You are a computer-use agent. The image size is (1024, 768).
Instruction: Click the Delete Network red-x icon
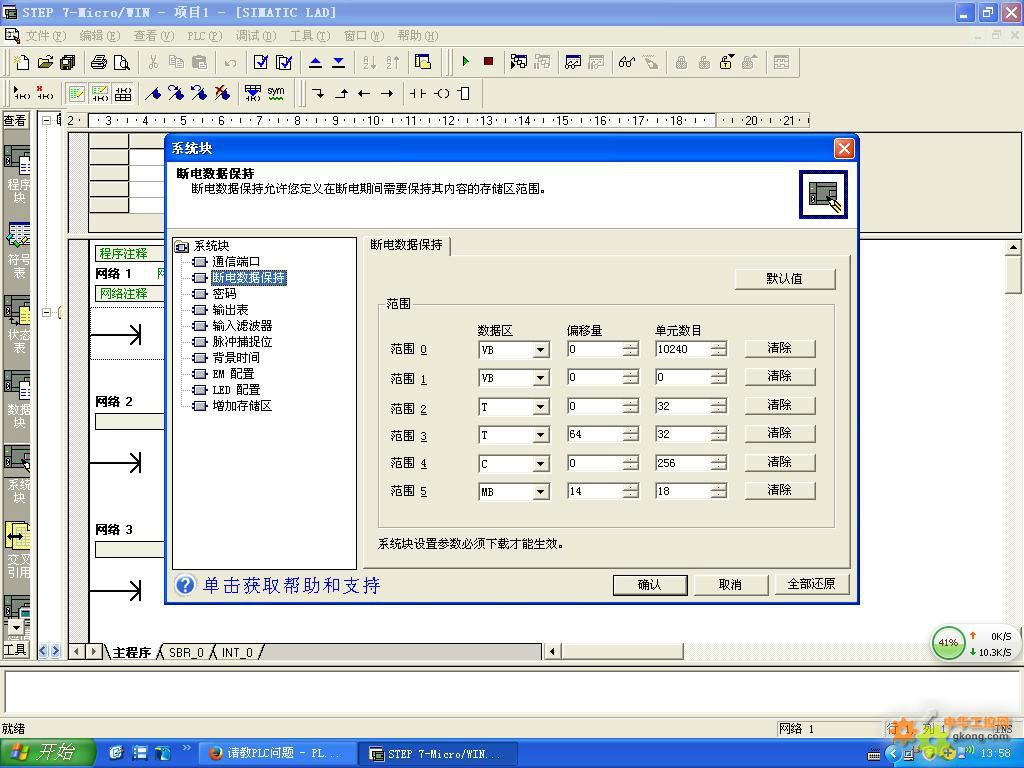(44, 93)
